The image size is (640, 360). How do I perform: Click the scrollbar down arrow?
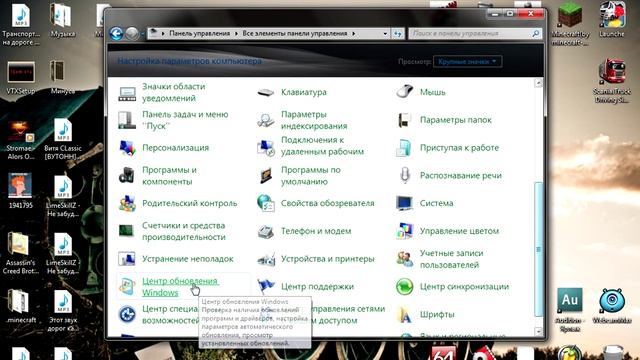click(538, 331)
